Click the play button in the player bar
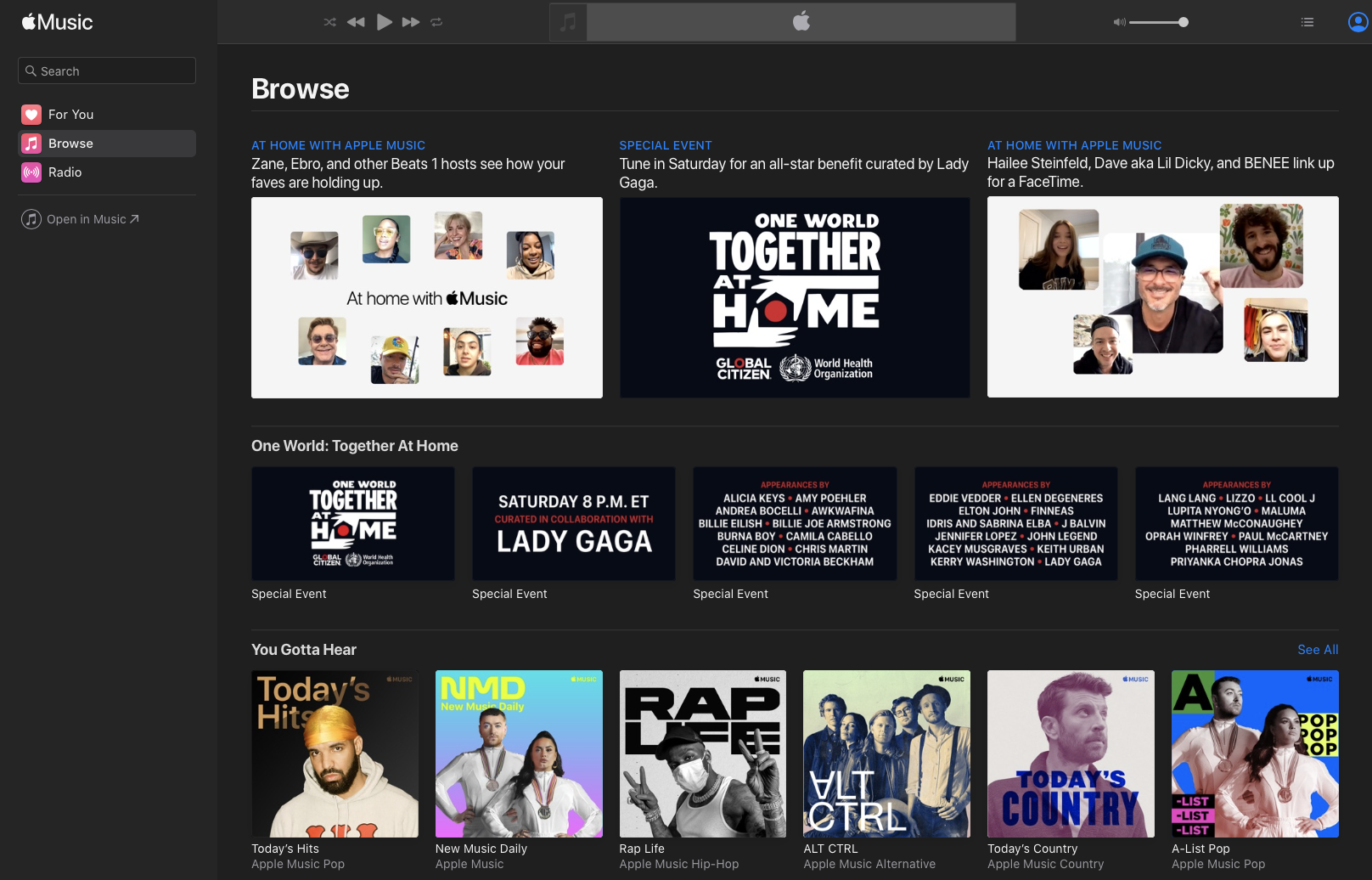 point(385,22)
